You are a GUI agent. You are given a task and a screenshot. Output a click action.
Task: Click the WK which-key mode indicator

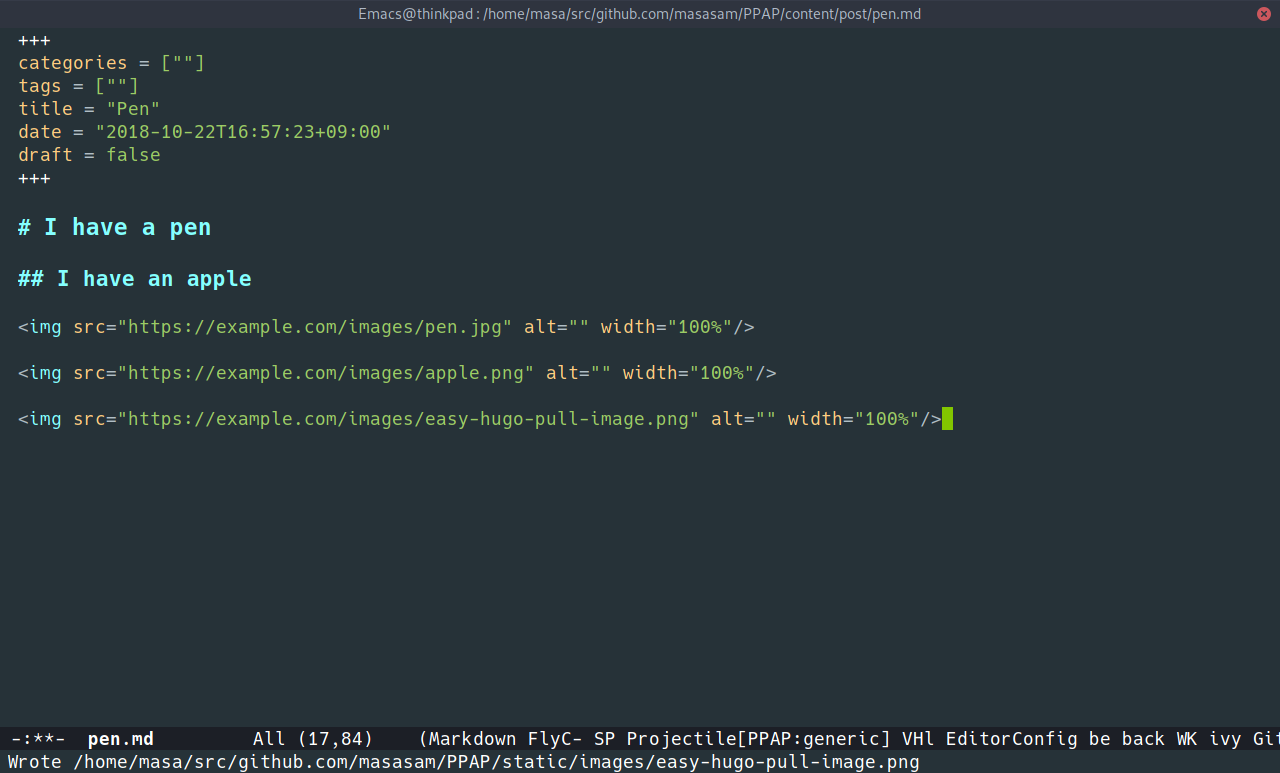(1187, 739)
